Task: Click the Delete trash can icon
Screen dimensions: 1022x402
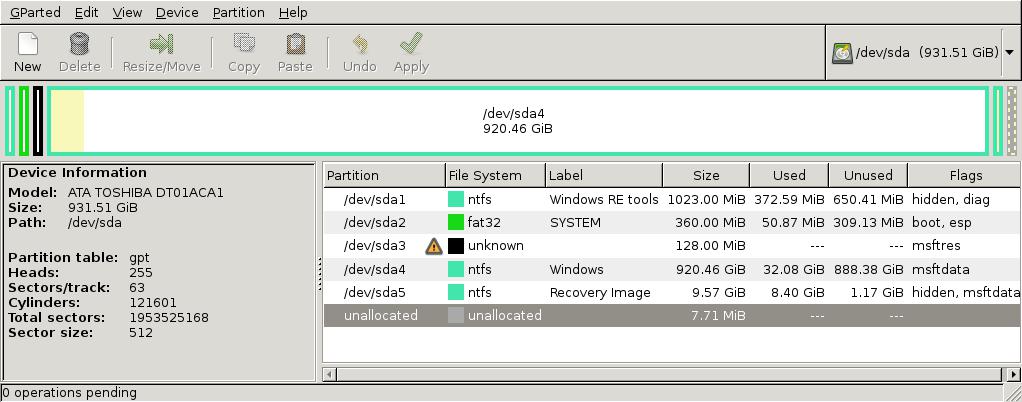Action: [79, 44]
